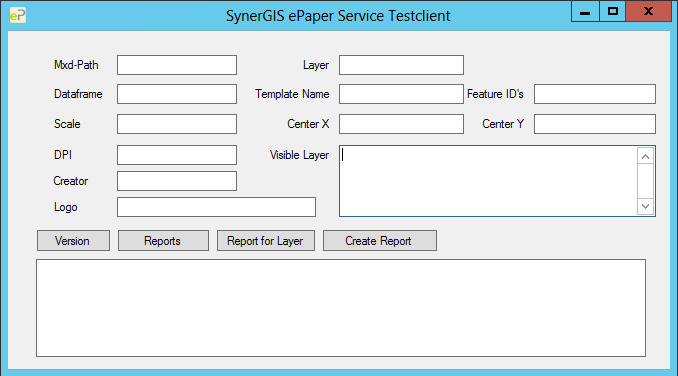
Task: Click into the Layer text field
Action: point(401,65)
